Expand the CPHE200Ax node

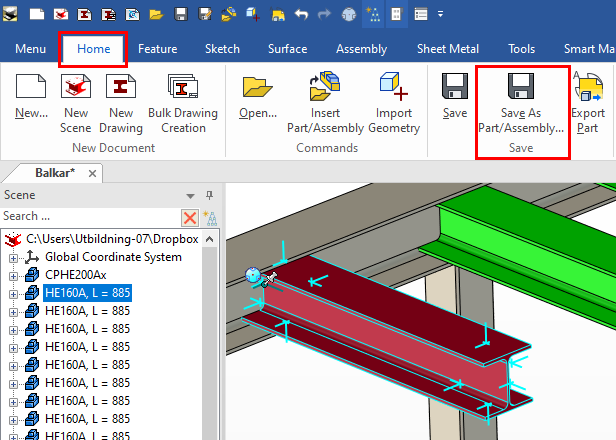pyautogui.click(x=13, y=276)
